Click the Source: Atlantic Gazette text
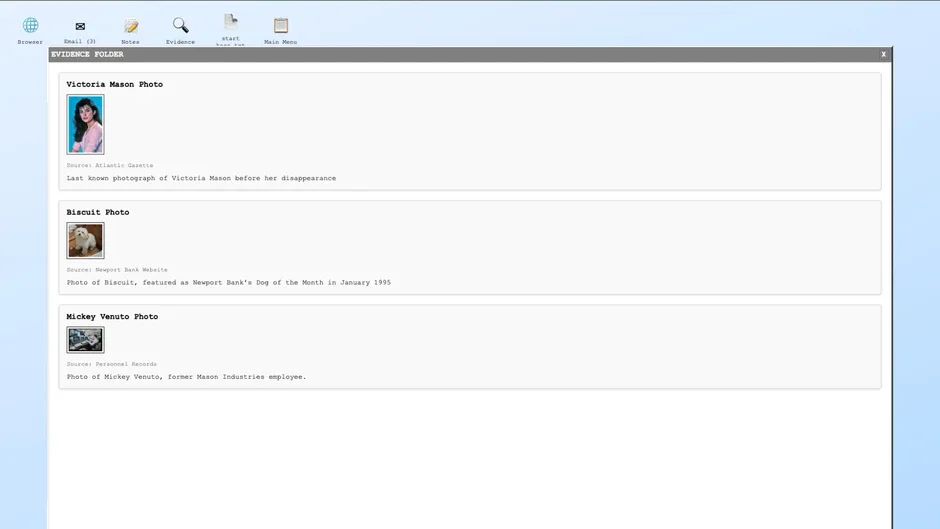 pos(110,165)
